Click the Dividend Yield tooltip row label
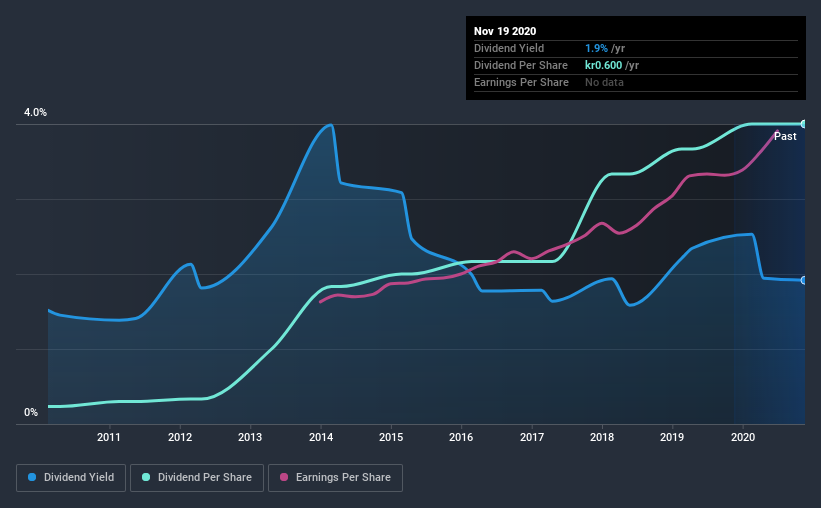The image size is (821, 508). (509, 48)
